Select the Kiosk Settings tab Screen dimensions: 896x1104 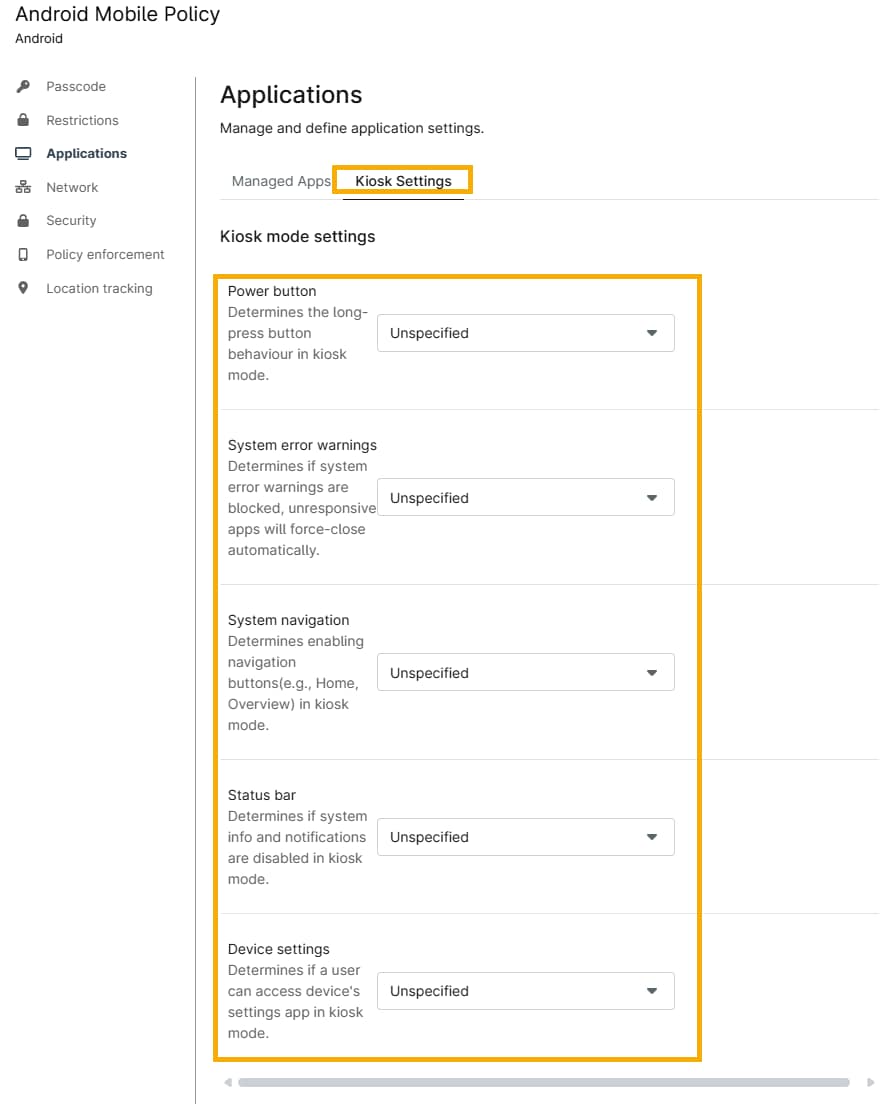(x=403, y=181)
